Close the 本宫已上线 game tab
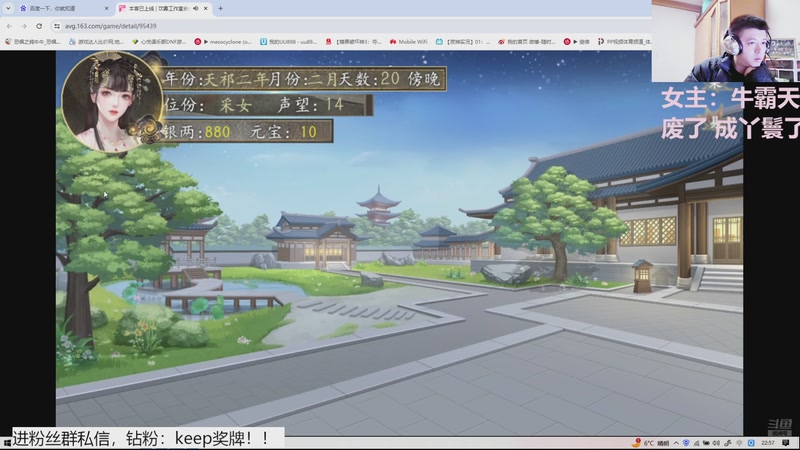The image size is (800, 450). [206, 8]
